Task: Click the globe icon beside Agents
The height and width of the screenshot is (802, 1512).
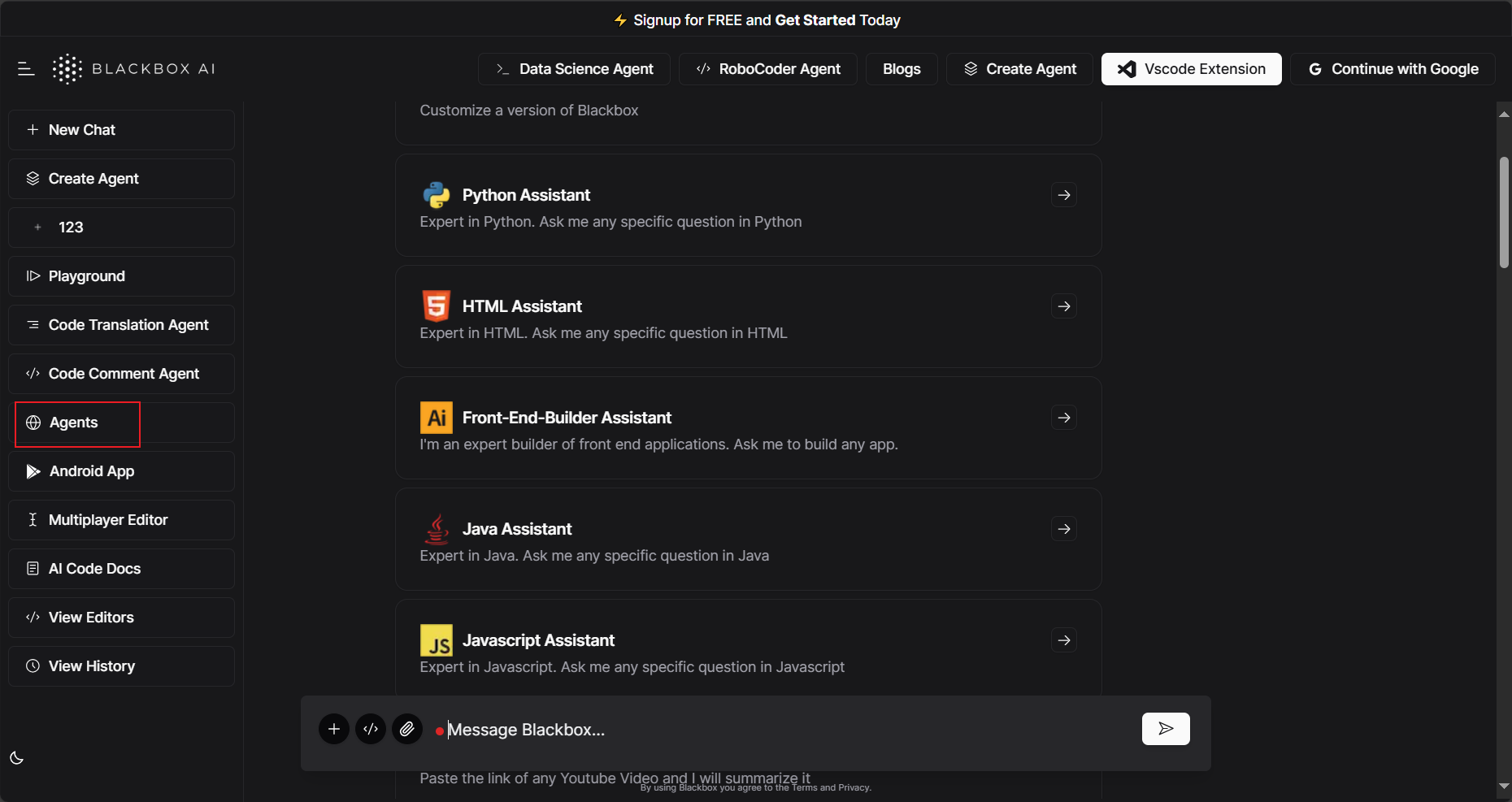Action: [33, 423]
